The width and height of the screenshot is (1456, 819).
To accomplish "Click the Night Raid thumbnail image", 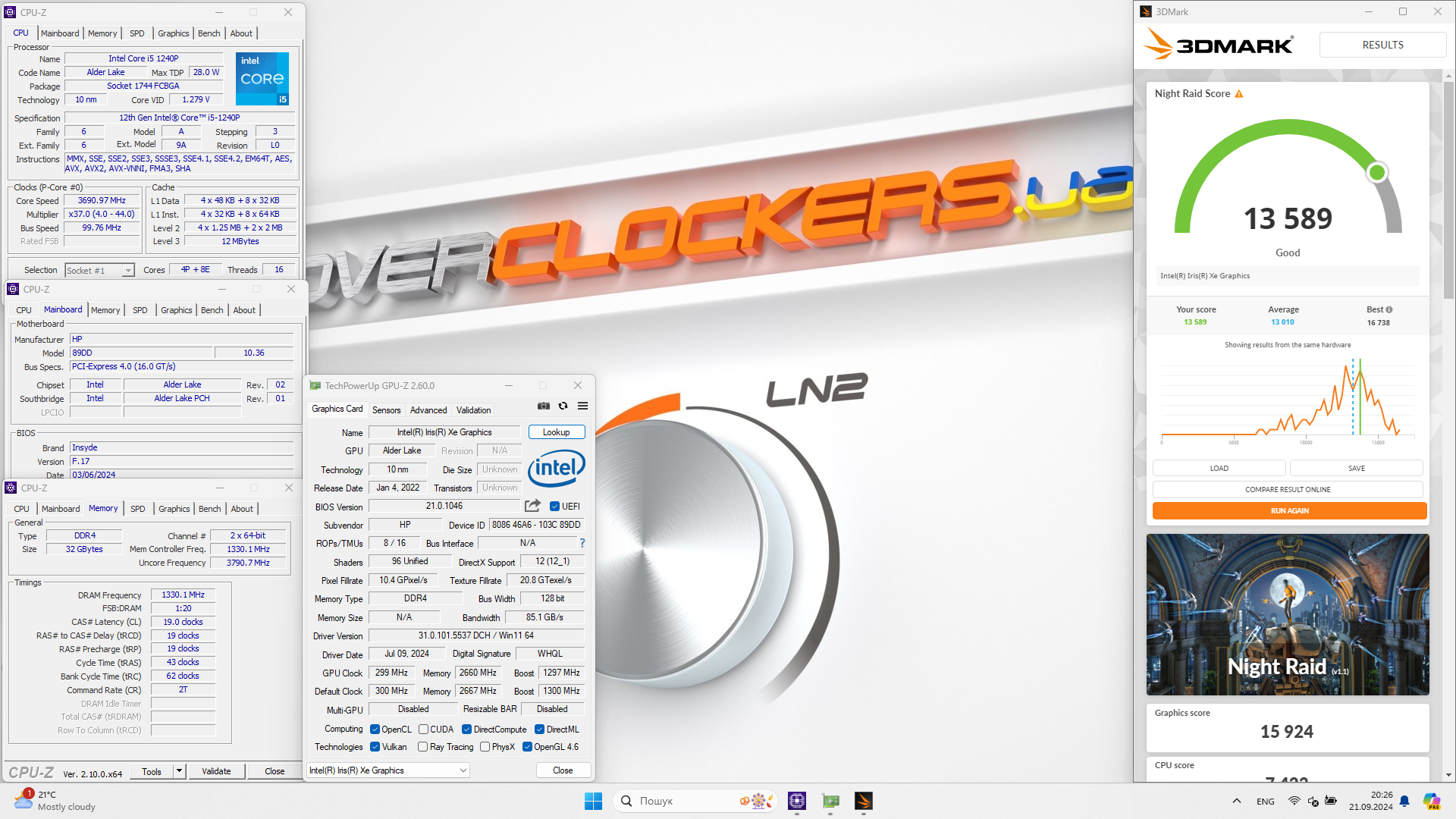I will pyautogui.click(x=1288, y=614).
